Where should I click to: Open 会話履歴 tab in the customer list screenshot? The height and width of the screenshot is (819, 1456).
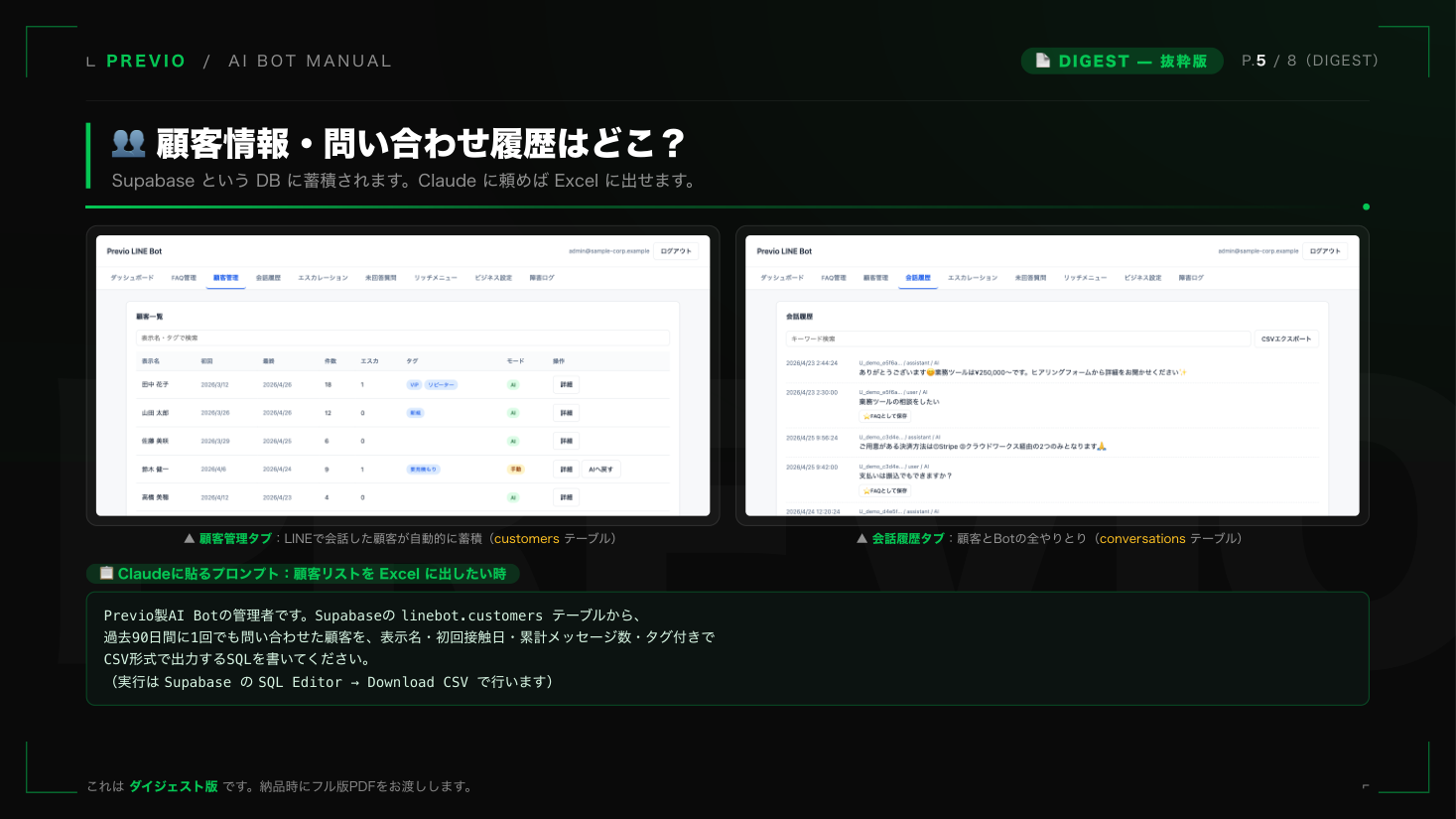268,278
